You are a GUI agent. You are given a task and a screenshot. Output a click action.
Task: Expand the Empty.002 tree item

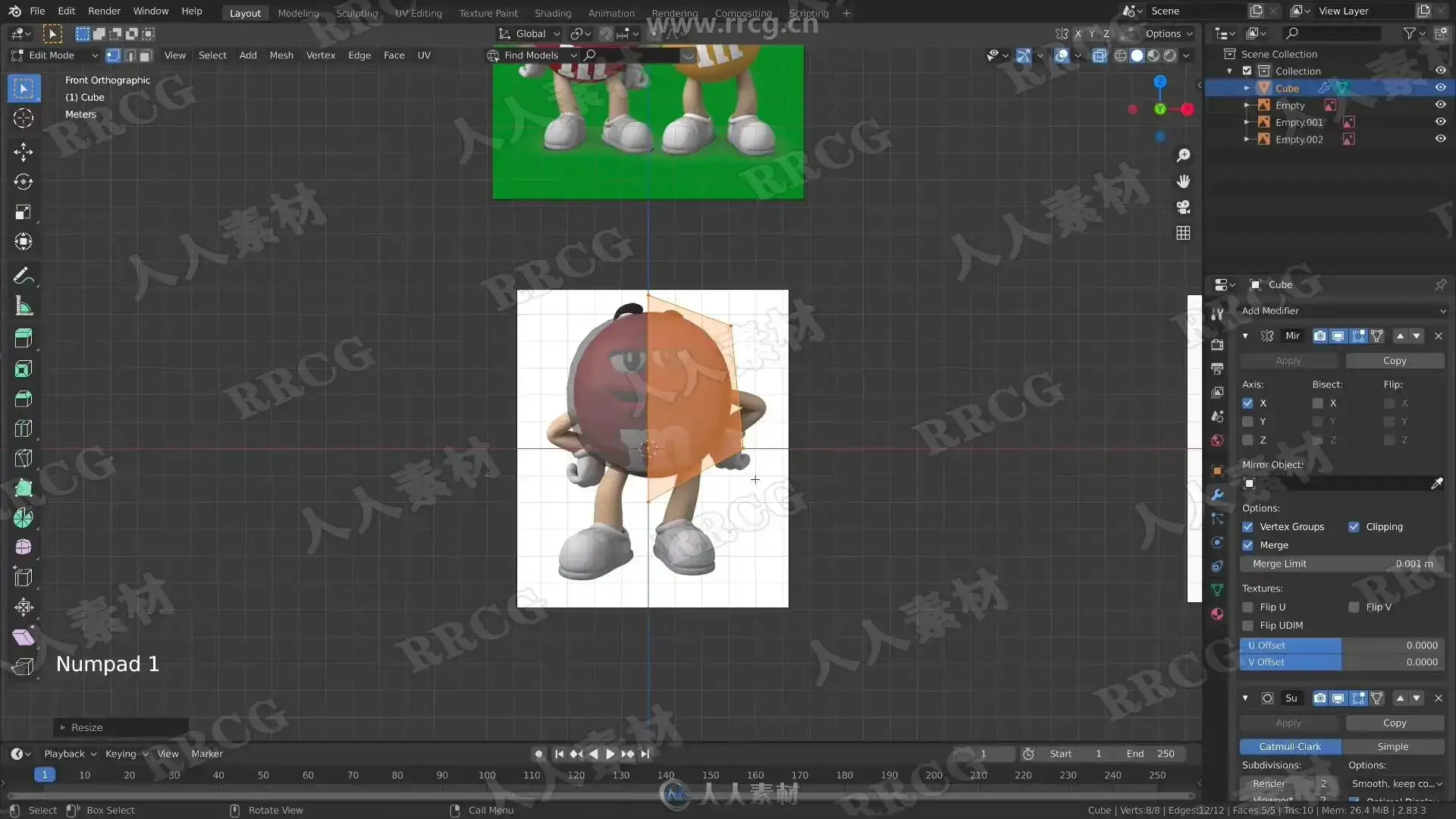point(1246,140)
